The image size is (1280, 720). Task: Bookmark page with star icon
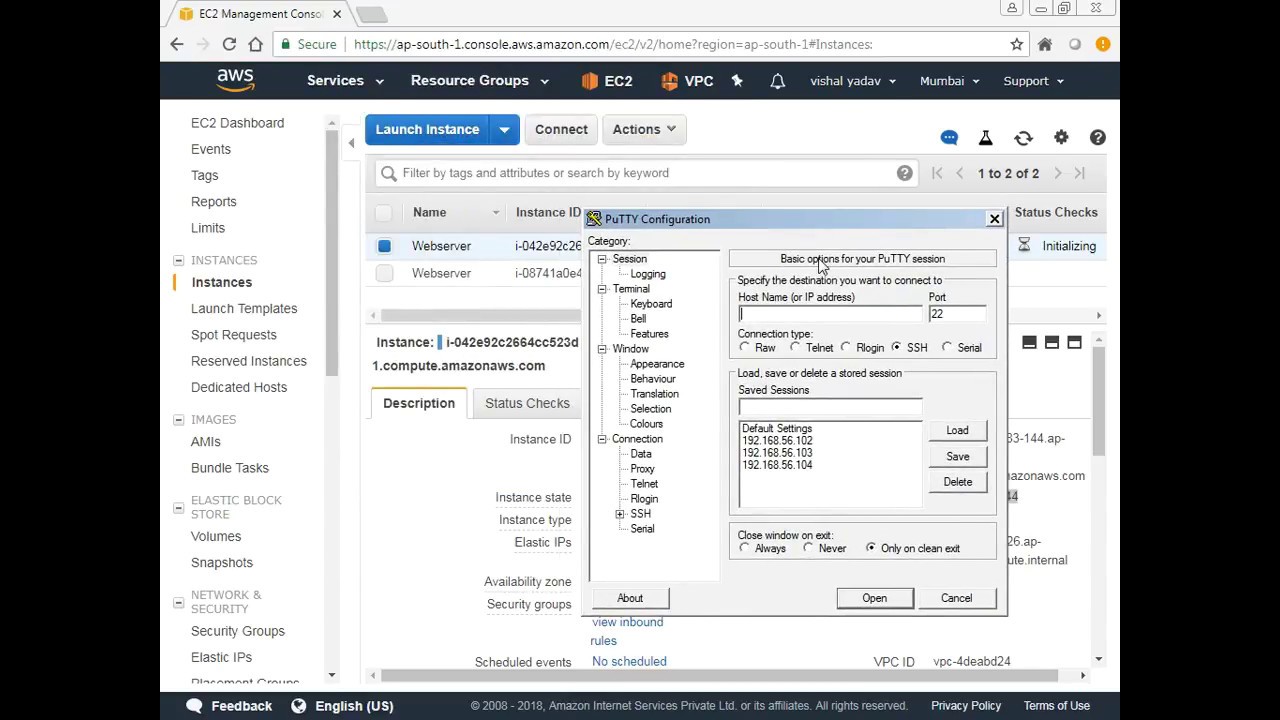point(1017,44)
